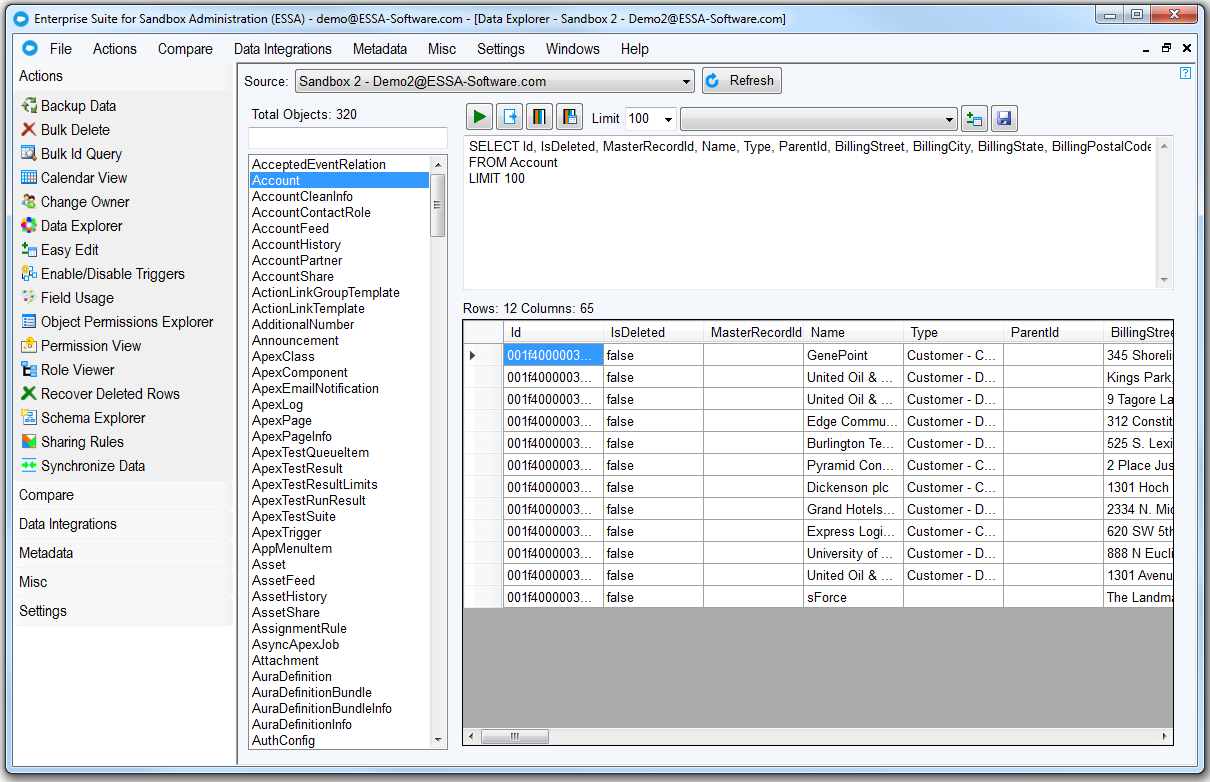1210x782 pixels.
Task: Click the object list scrollbar down arrow
Action: 438,740
